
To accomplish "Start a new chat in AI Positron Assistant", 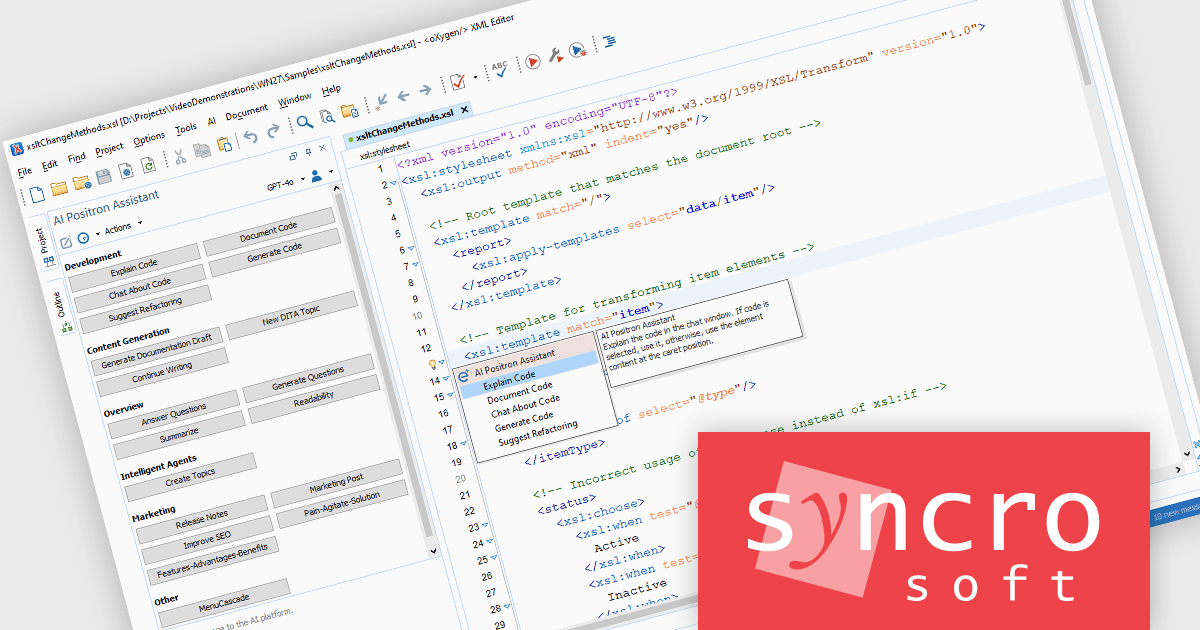I will click(66, 240).
